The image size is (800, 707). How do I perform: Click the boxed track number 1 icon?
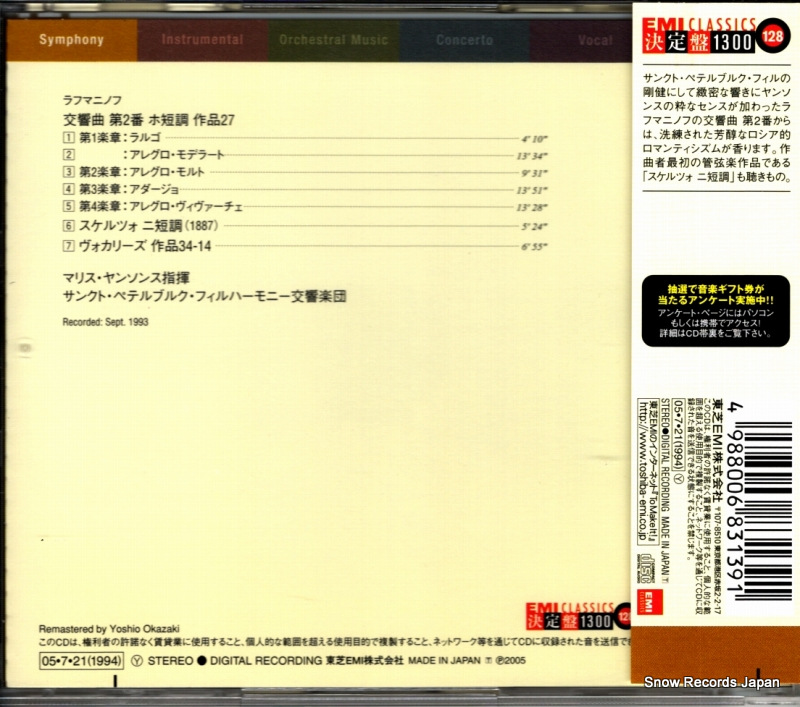(68, 136)
